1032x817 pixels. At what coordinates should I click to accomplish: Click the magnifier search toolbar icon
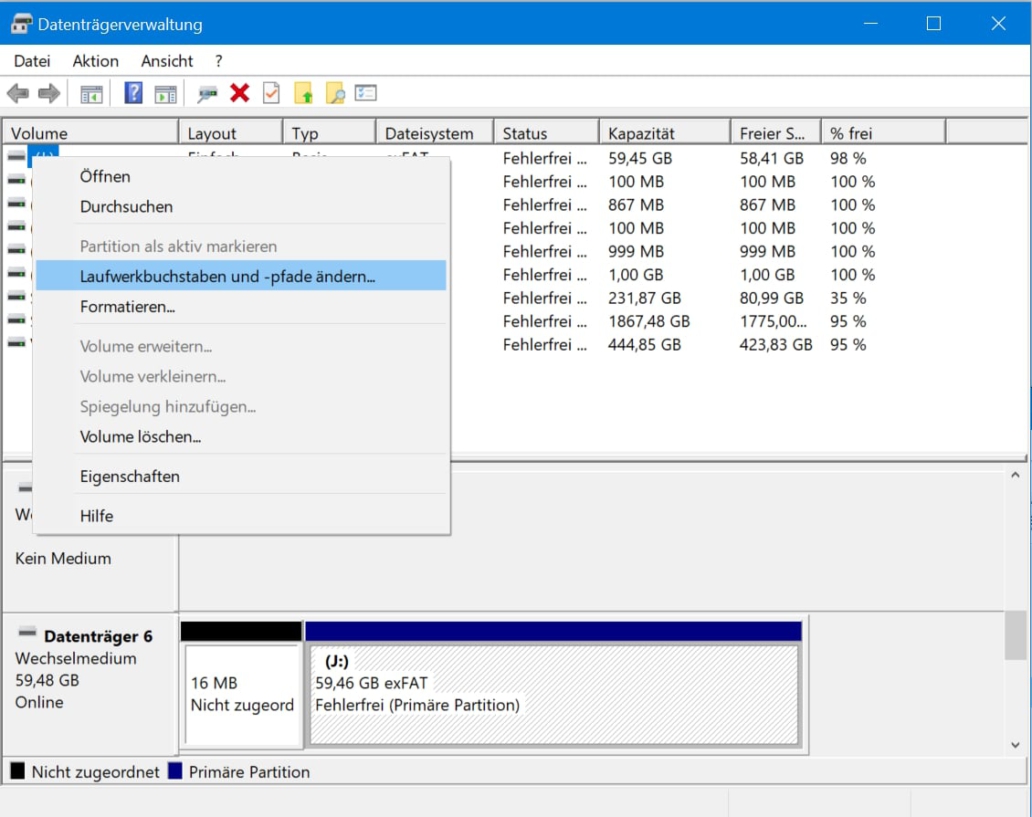pyautogui.click(x=335, y=93)
